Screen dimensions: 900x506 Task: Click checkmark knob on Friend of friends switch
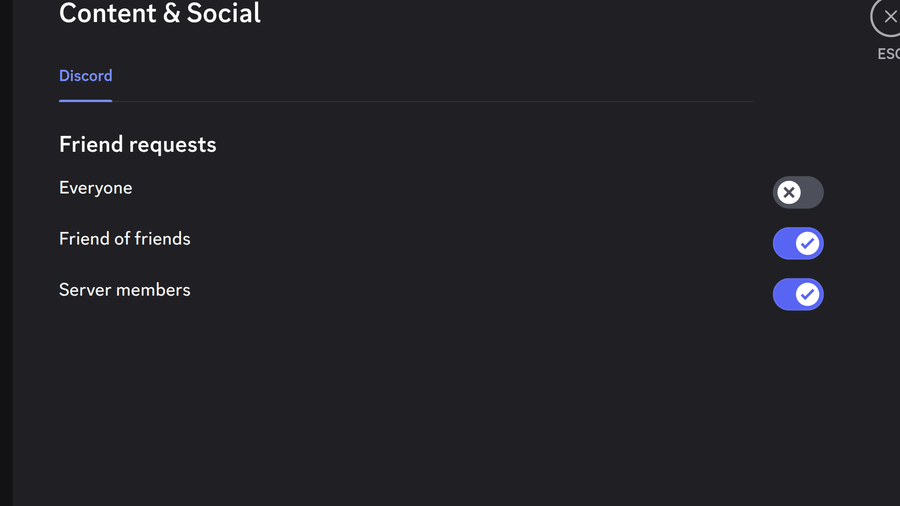(807, 243)
